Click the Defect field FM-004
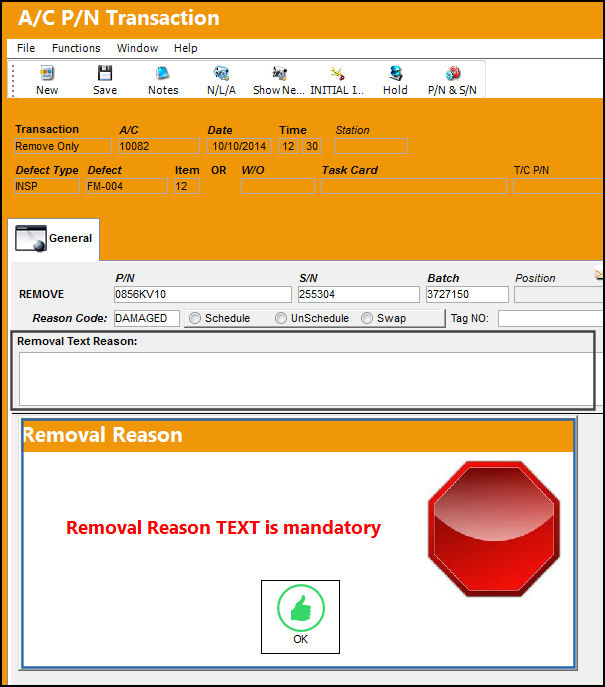The width and height of the screenshot is (605, 687). click(127, 186)
